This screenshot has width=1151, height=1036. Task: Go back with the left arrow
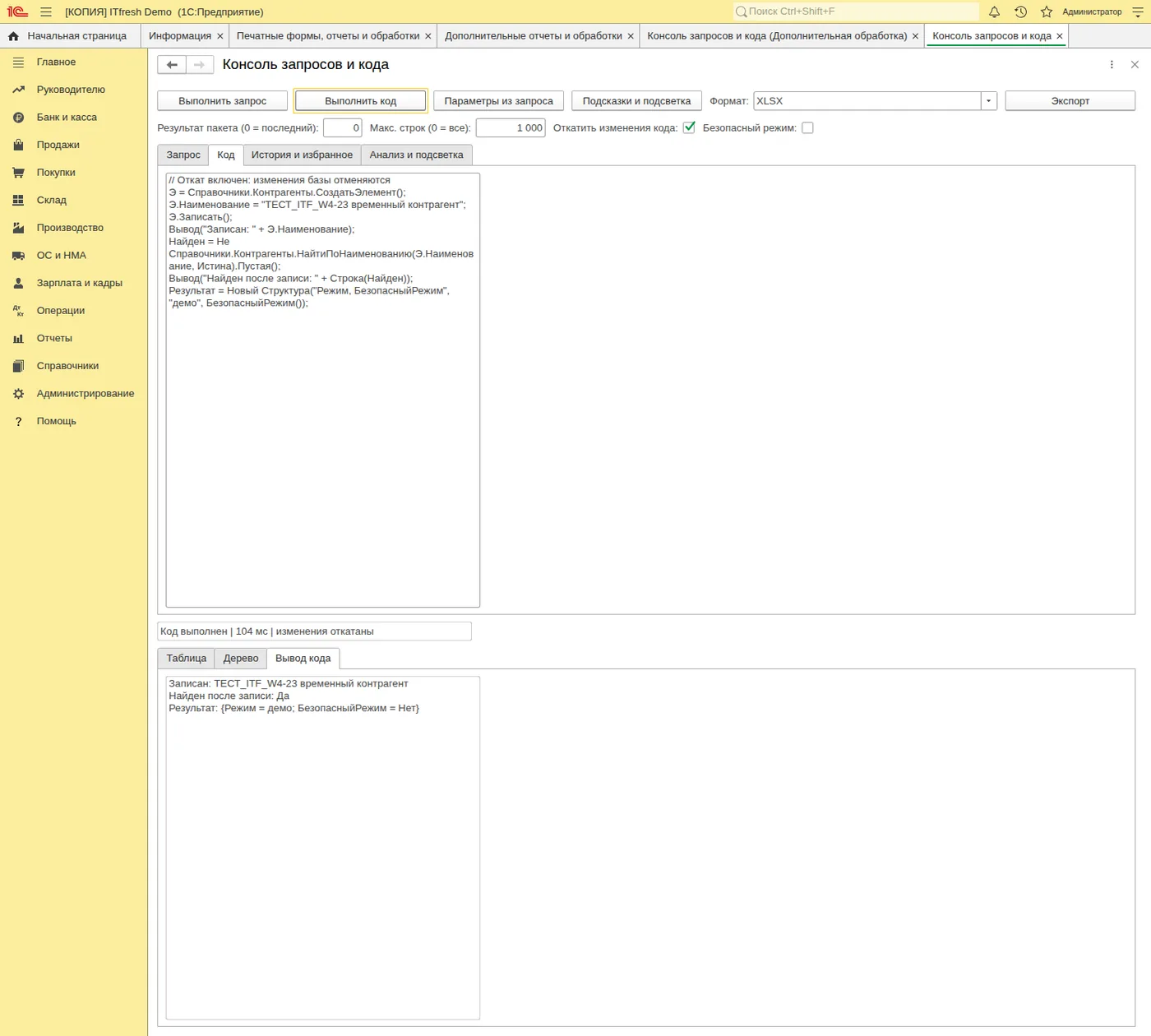coord(172,65)
